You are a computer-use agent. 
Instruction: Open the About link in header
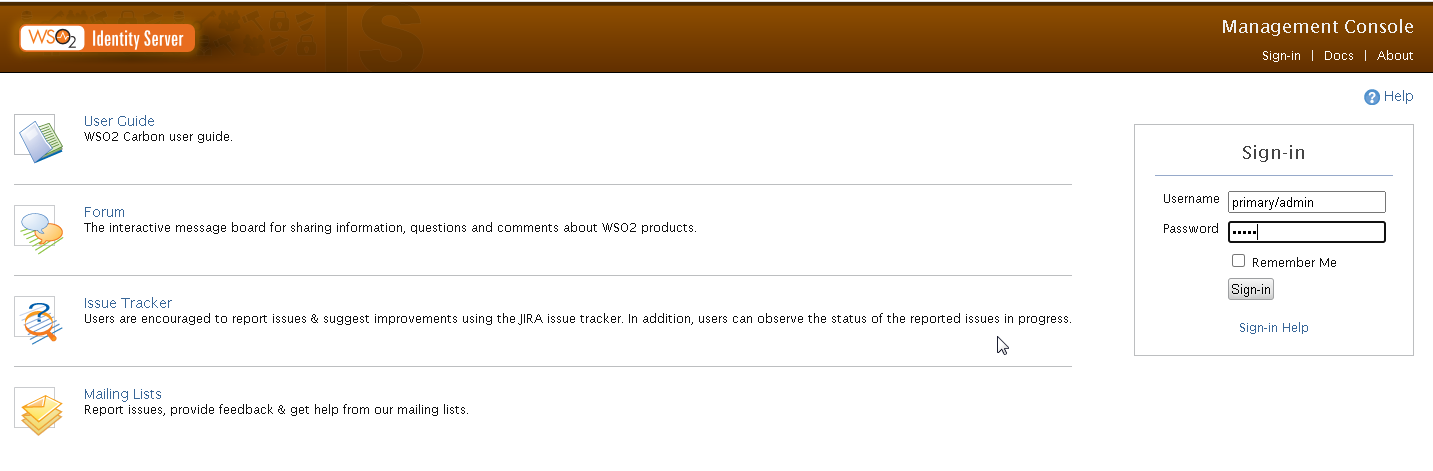[x=1395, y=56]
